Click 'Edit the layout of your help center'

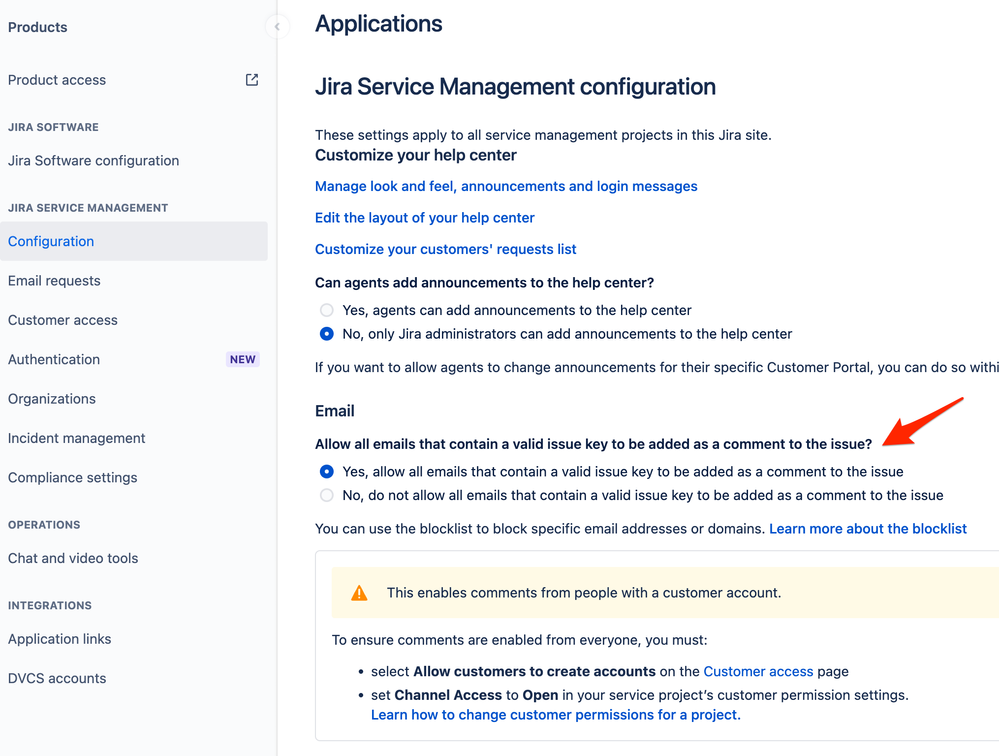point(425,218)
